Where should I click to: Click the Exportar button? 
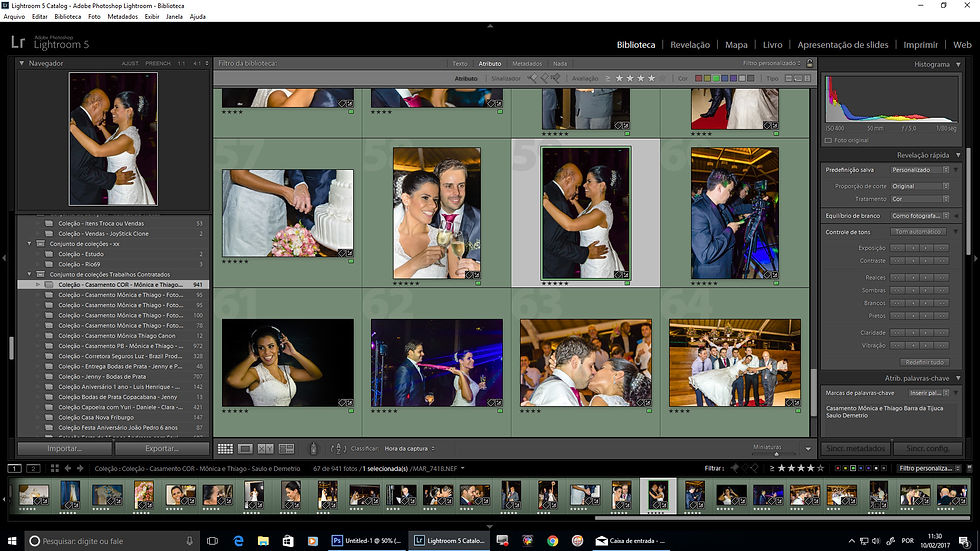click(162, 449)
